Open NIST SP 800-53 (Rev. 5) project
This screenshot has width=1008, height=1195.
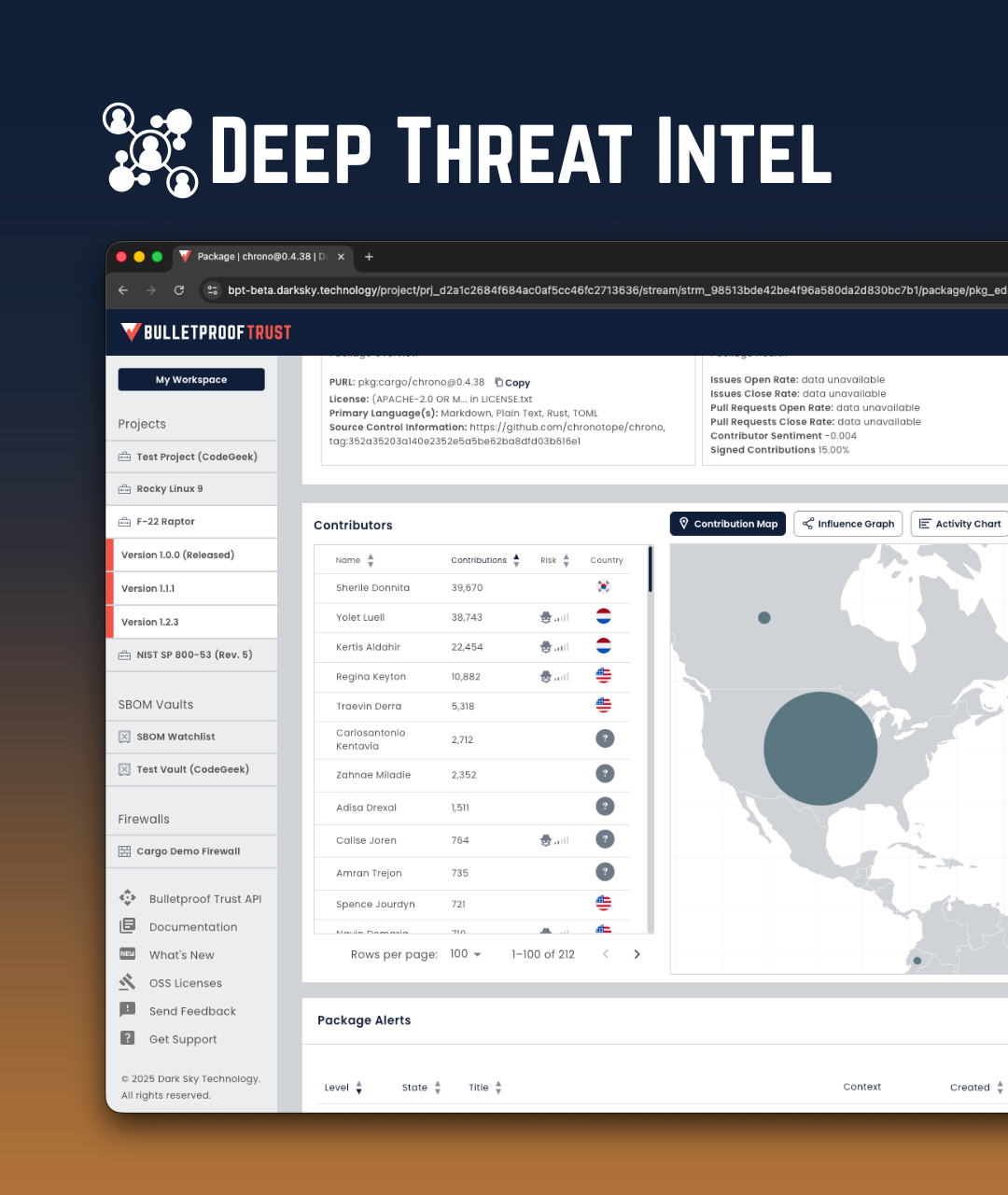(x=192, y=654)
